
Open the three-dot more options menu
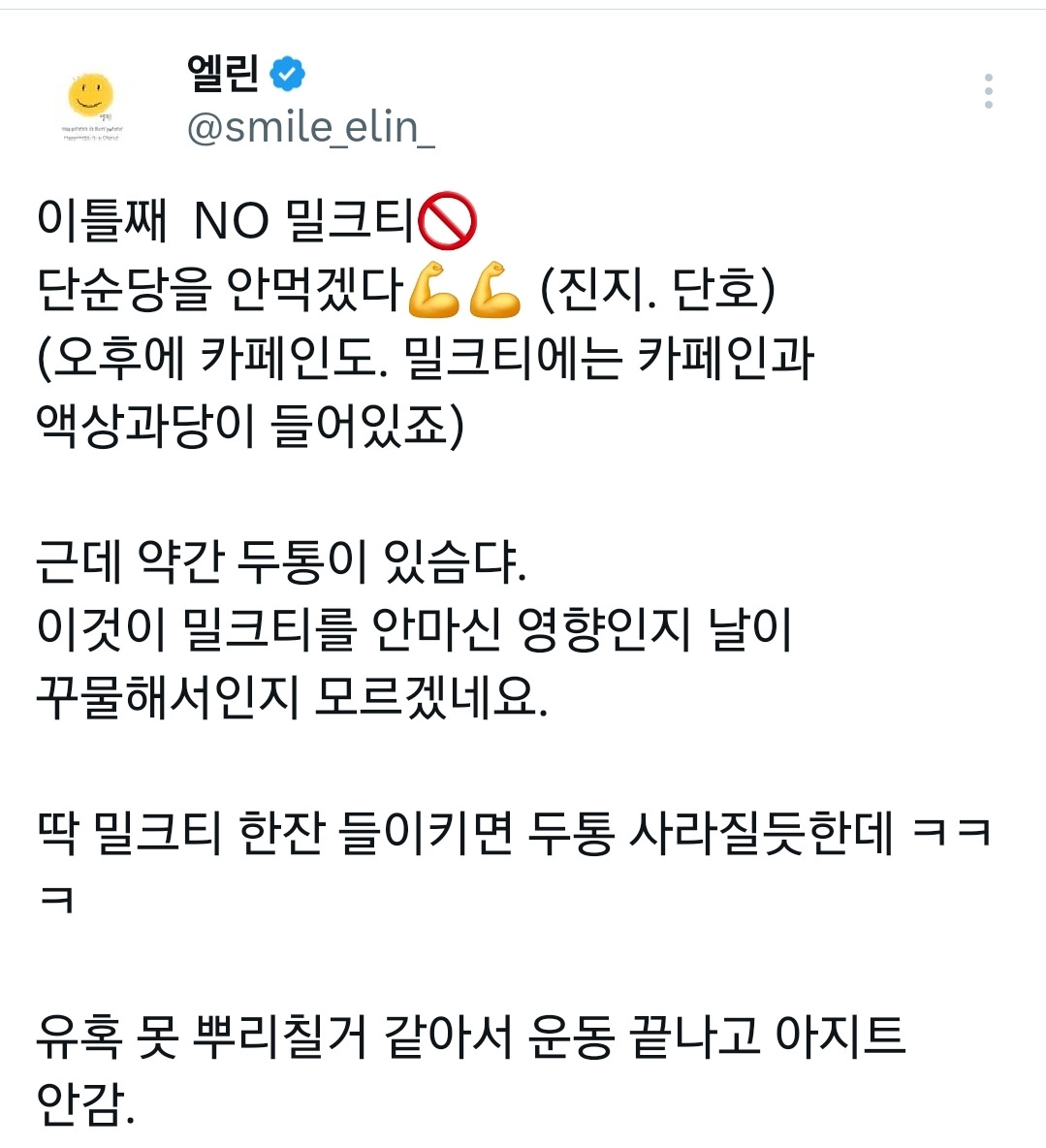988,91
